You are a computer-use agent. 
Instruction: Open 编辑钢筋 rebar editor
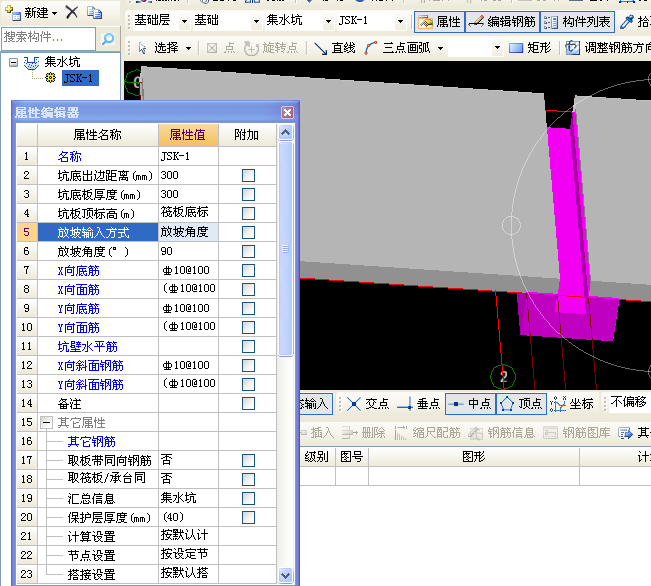click(502, 22)
